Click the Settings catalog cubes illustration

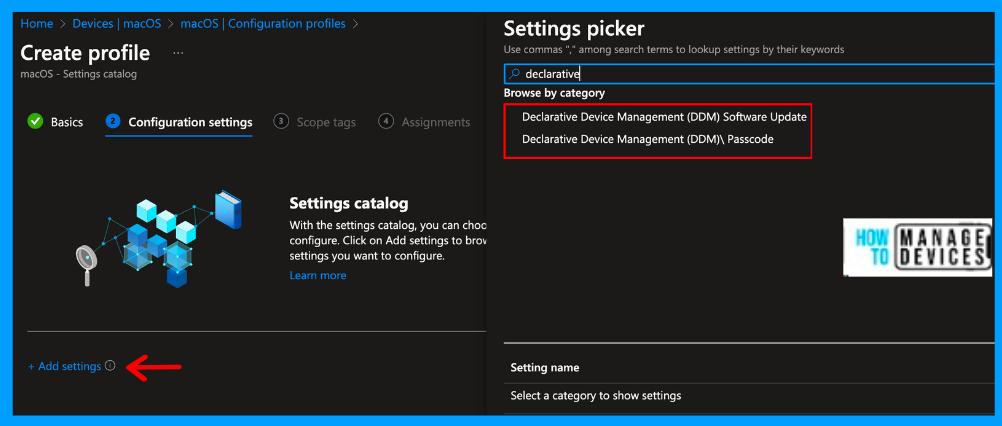(x=158, y=238)
